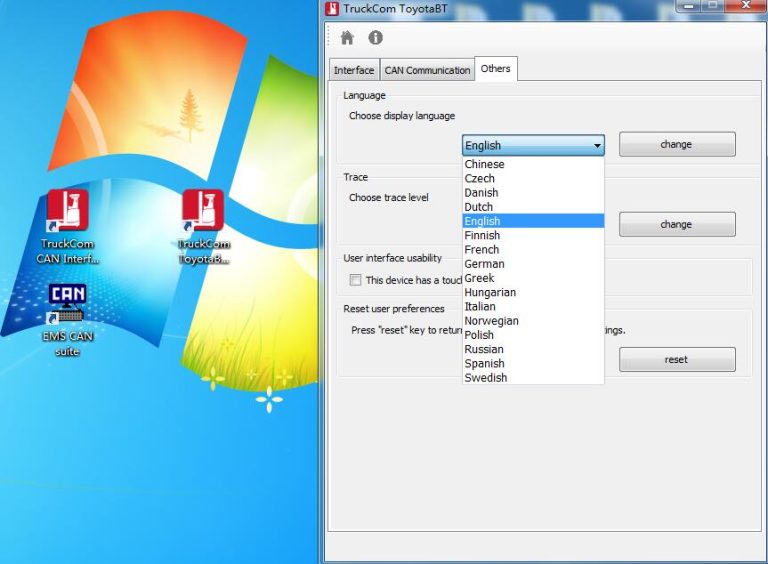This screenshot has width=768, height=564.
Task: Choose Chinese from the language list
Action: (533, 164)
